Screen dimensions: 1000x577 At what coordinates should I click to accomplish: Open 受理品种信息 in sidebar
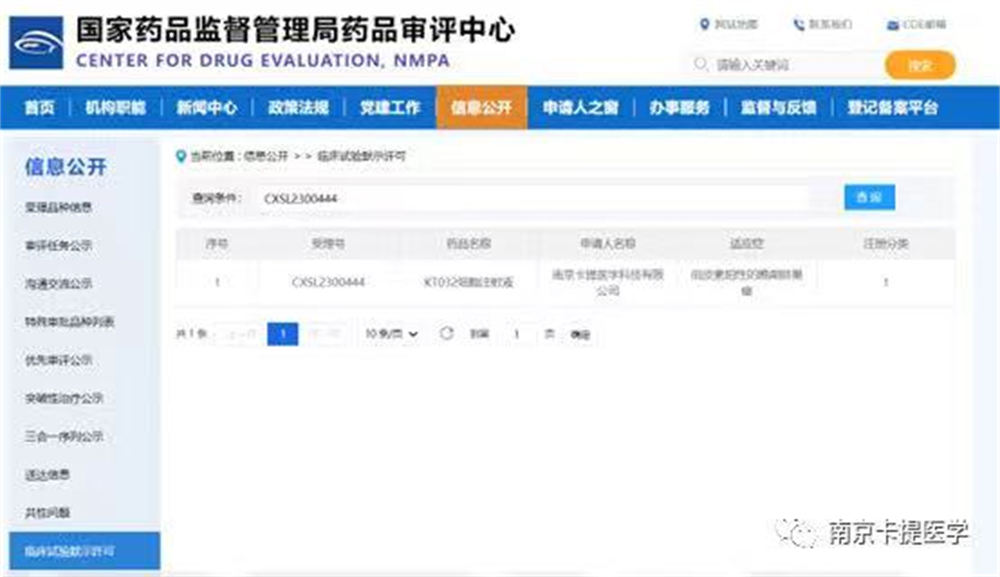(59, 207)
